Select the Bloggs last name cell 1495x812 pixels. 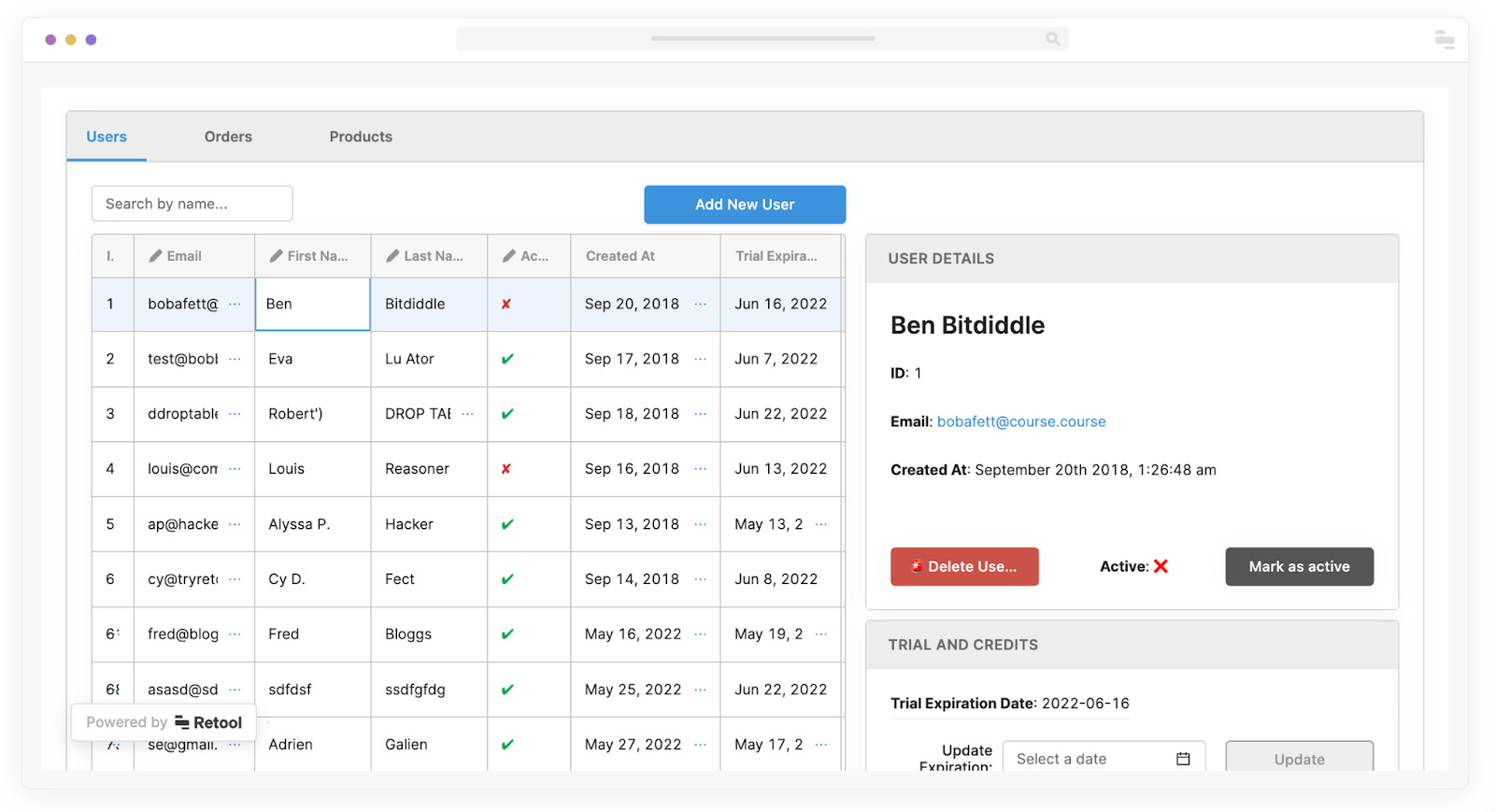click(429, 634)
